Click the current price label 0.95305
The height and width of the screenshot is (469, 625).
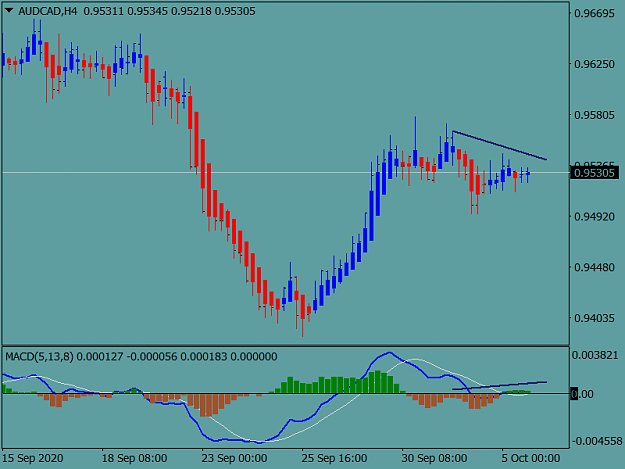pyautogui.click(x=596, y=173)
